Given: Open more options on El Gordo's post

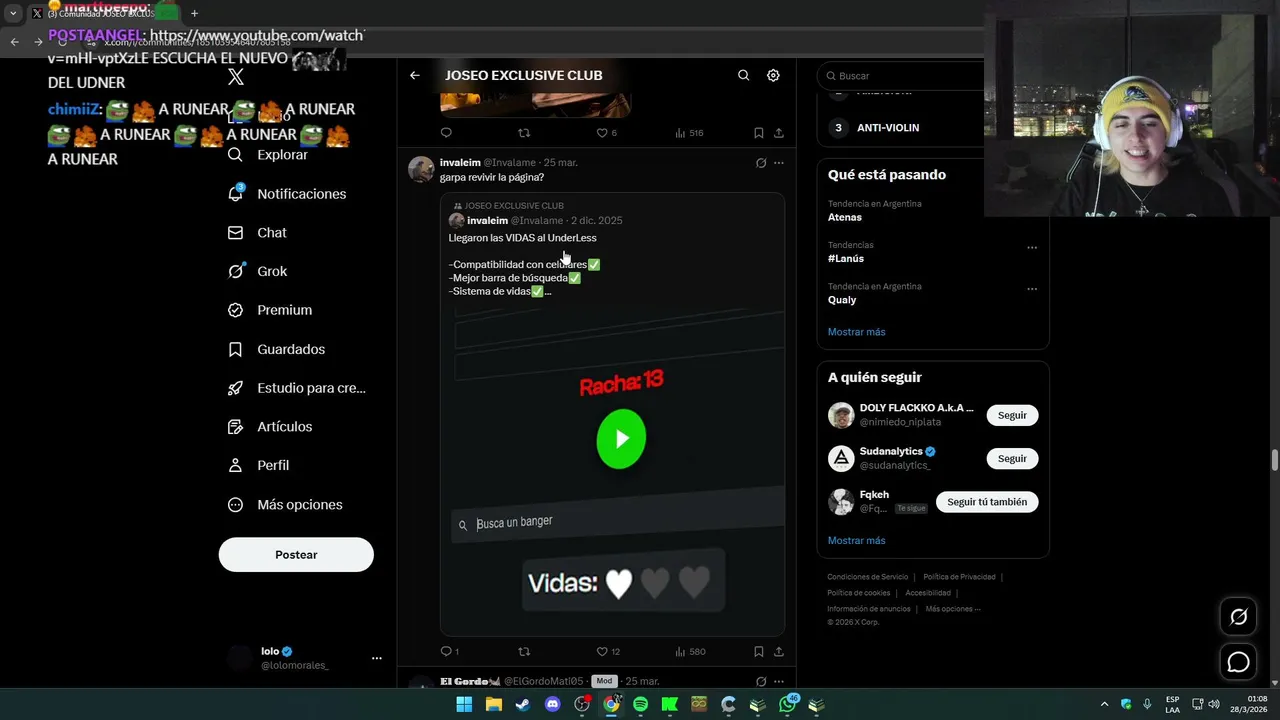Looking at the screenshot, I should pyautogui.click(x=779, y=681).
